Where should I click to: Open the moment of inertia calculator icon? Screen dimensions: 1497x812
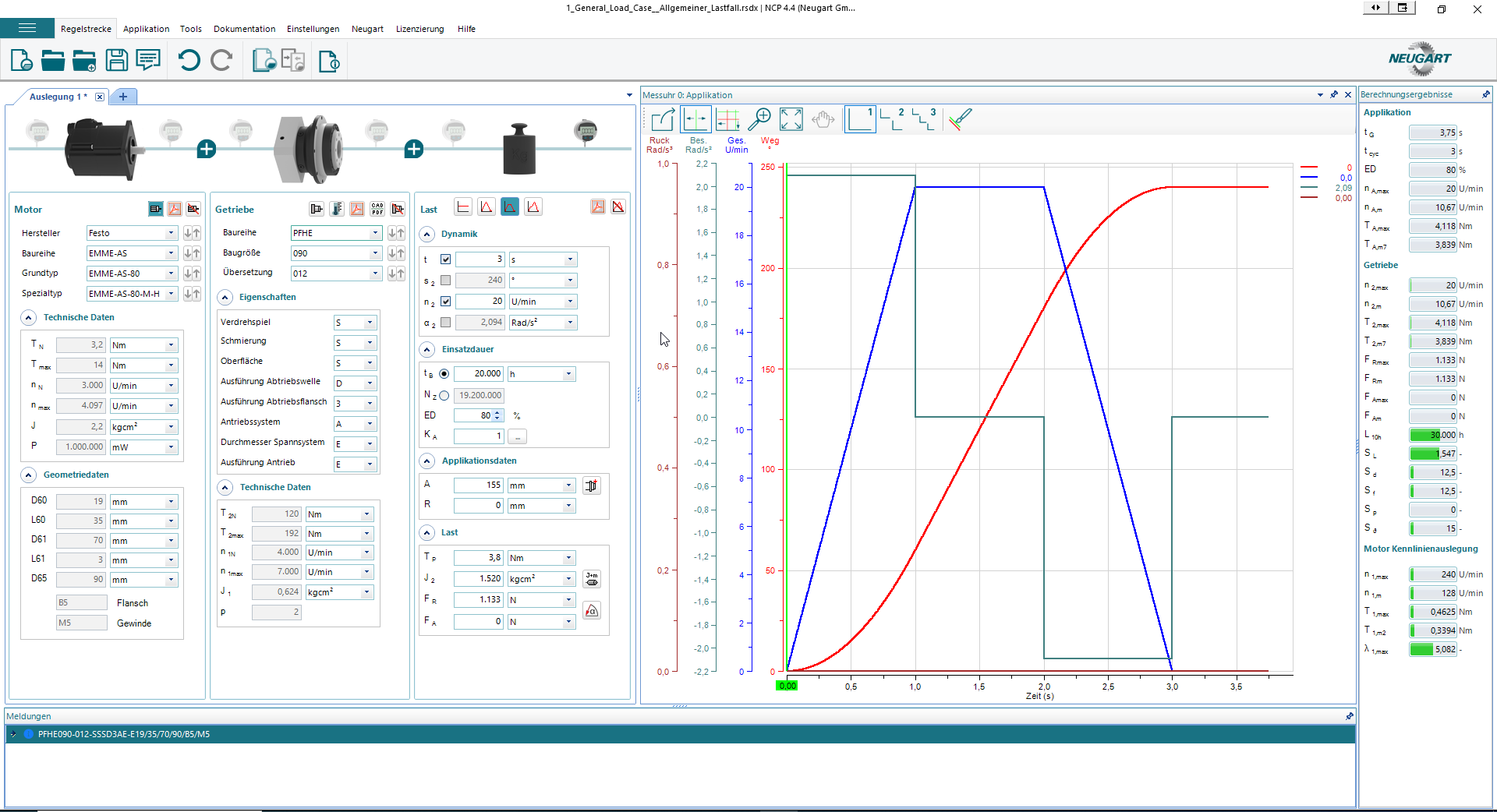coord(592,579)
